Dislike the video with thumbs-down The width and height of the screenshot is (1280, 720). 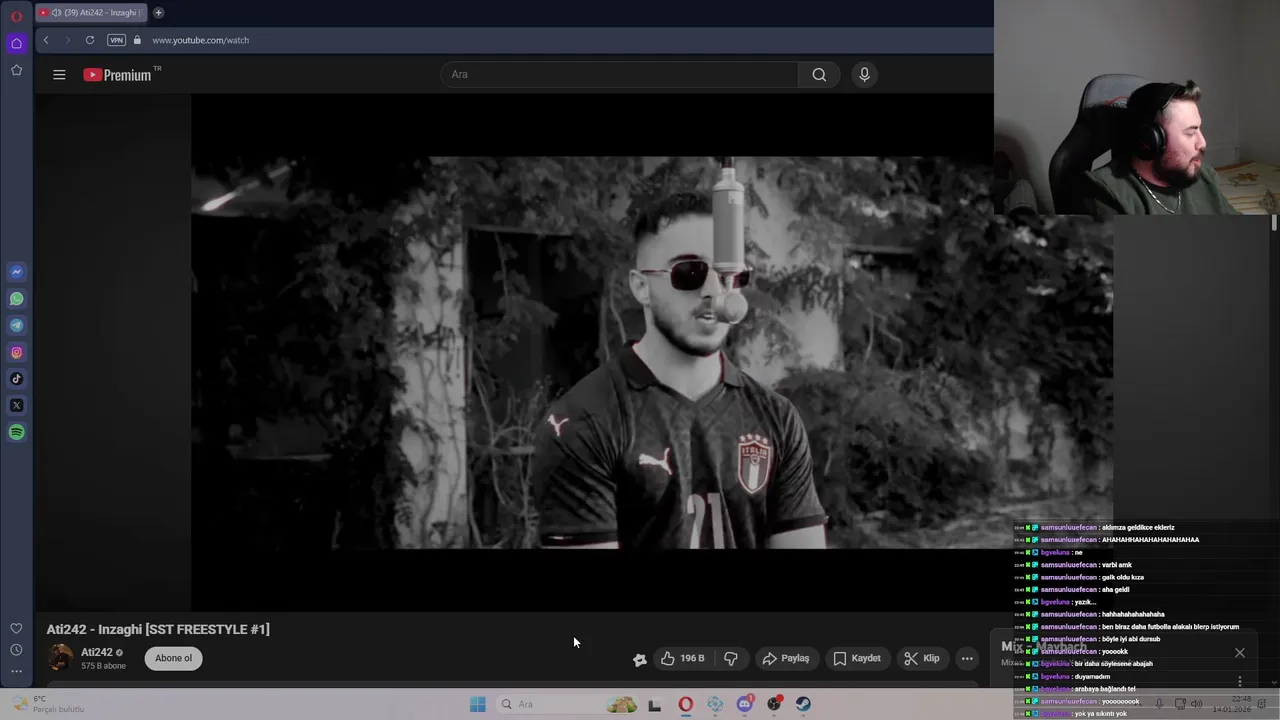pyautogui.click(x=731, y=658)
